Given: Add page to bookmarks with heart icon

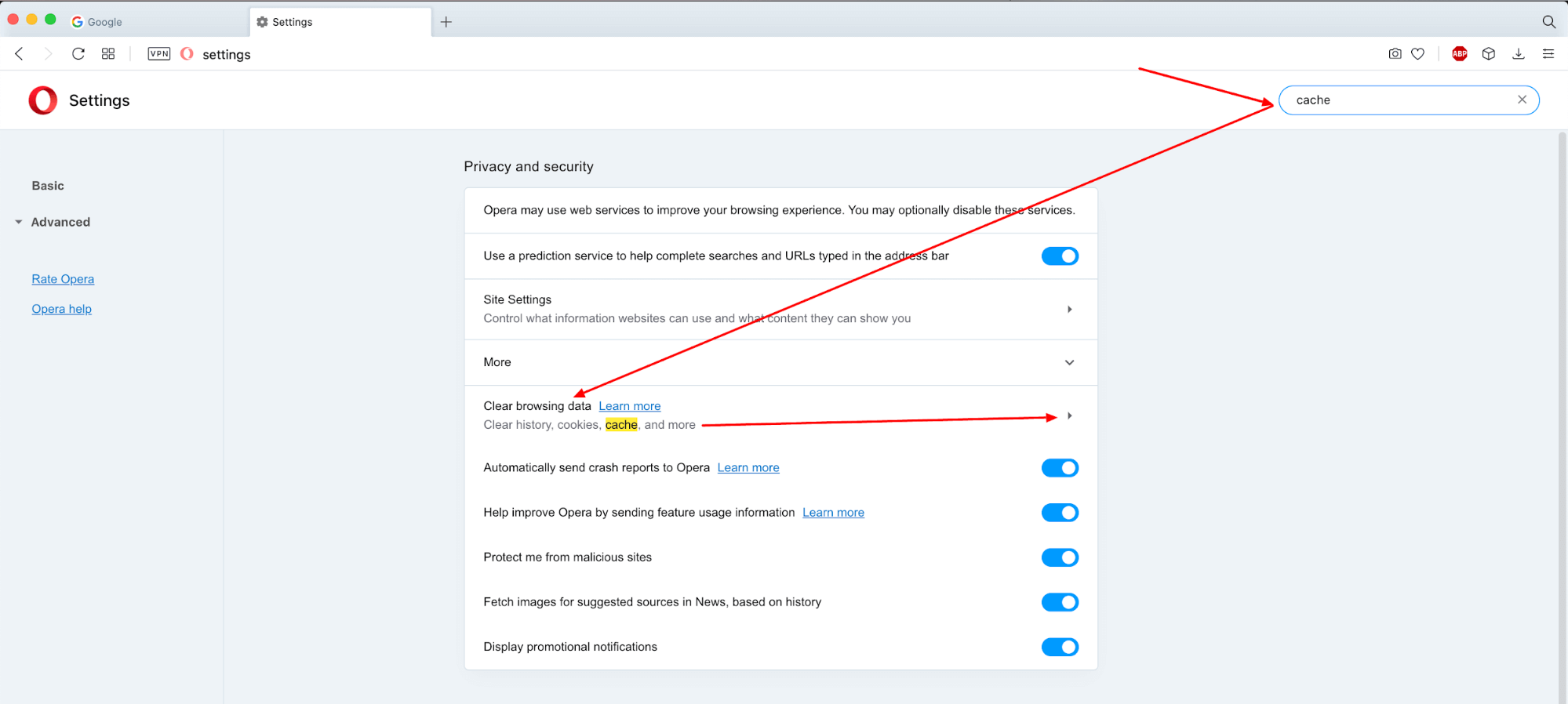Looking at the screenshot, I should 1418,54.
